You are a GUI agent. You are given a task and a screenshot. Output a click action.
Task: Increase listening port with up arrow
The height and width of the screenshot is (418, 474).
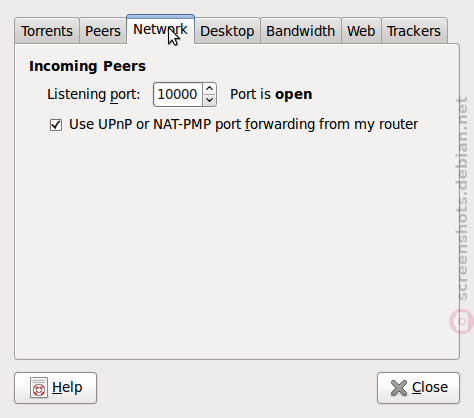[x=210, y=89]
